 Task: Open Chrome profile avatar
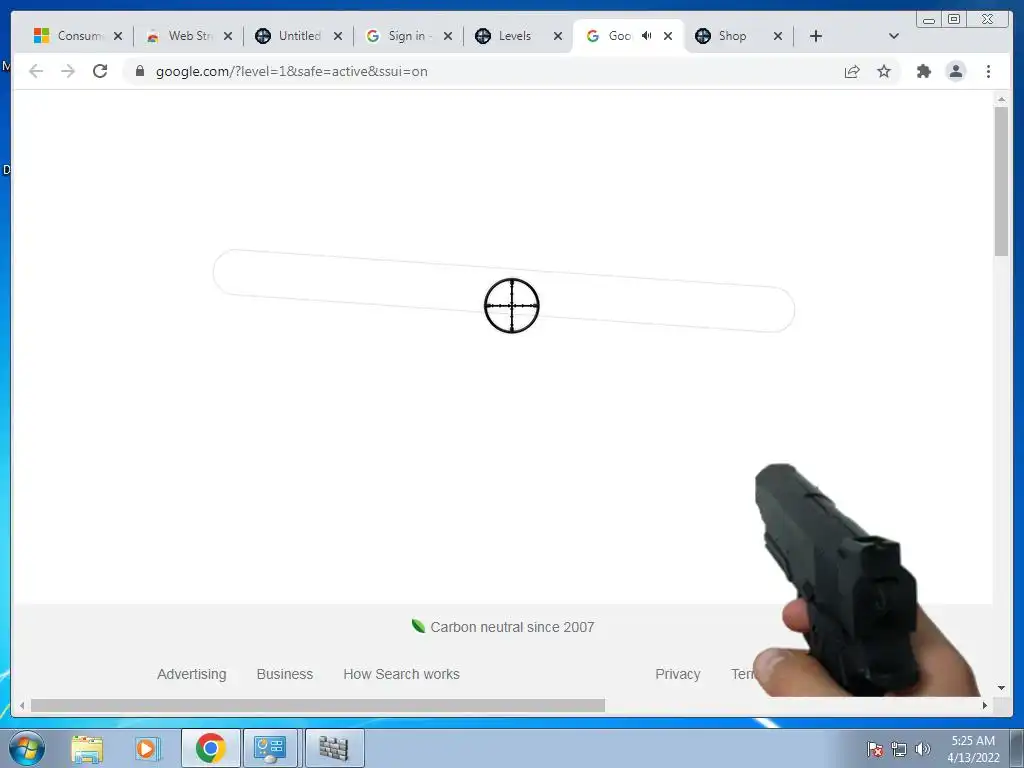point(955,71)
